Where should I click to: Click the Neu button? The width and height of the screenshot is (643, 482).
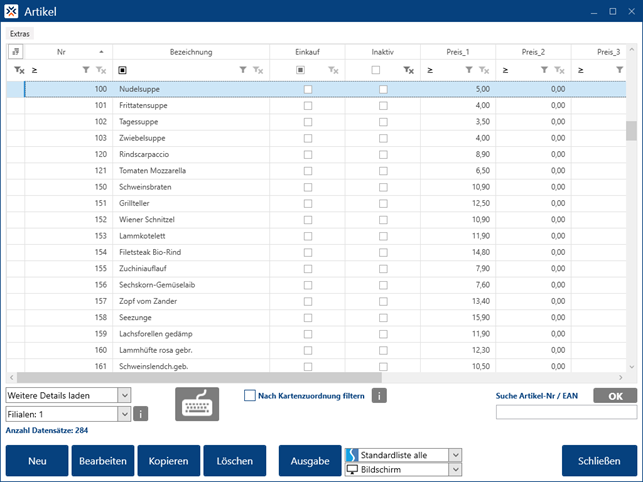tap(38, 461)
